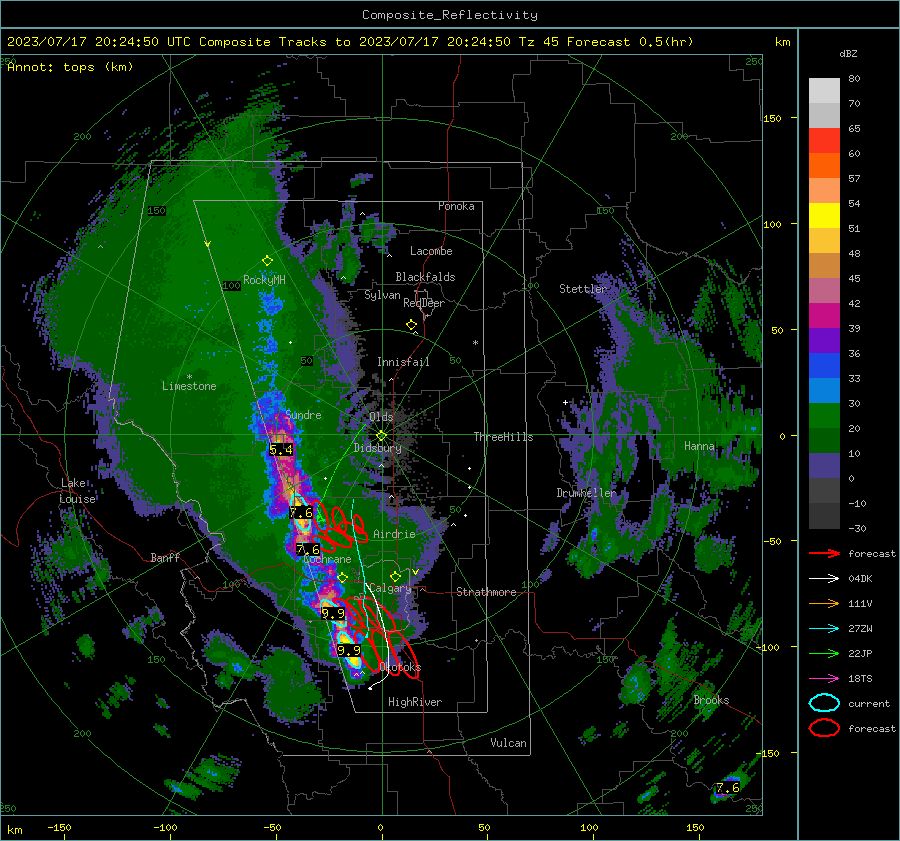
Task: Click the Sylvan label
Action: [x=382, y=295]
